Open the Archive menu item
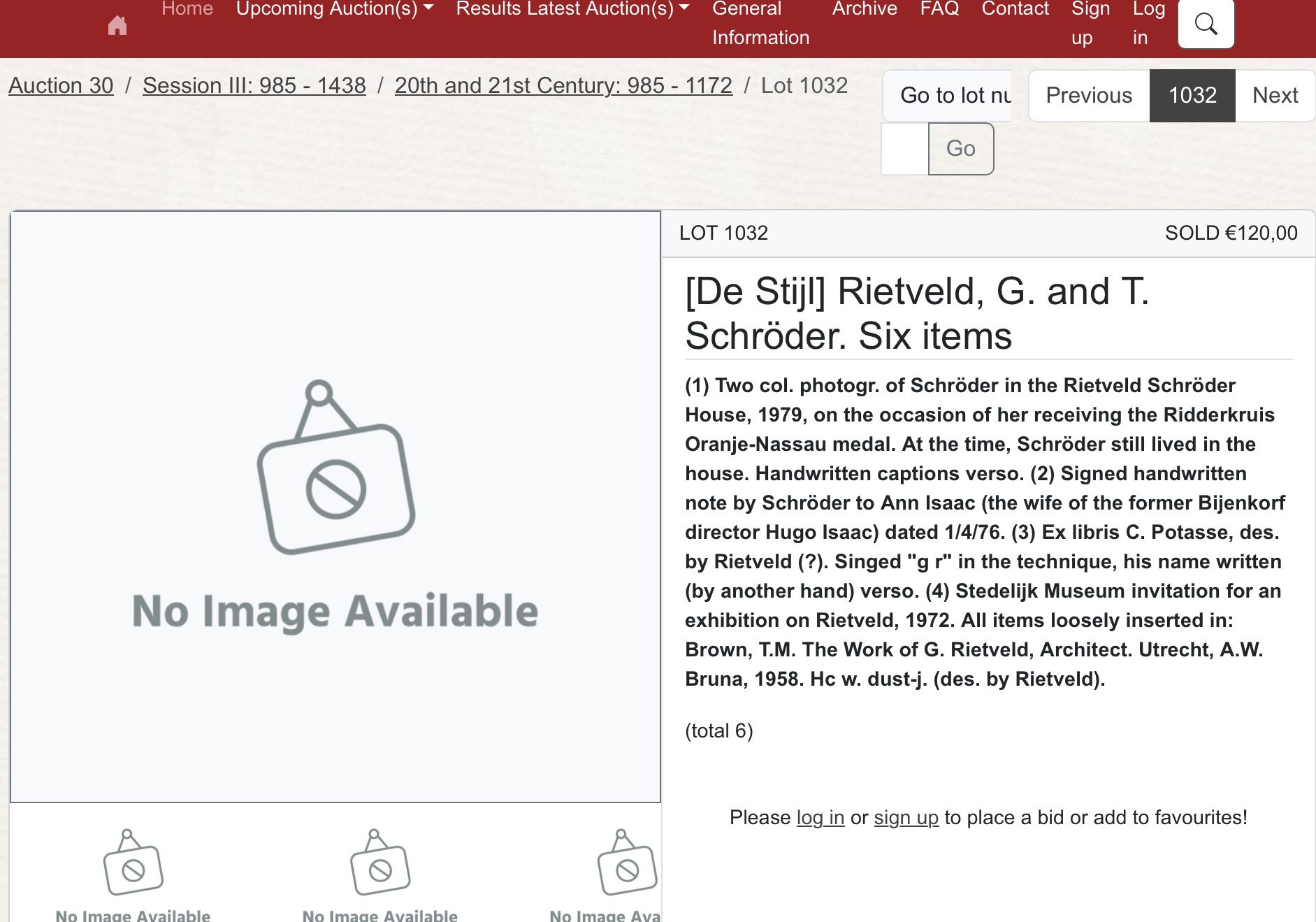The width and height of the screenshot is (1316, 922). coord(865,9)
